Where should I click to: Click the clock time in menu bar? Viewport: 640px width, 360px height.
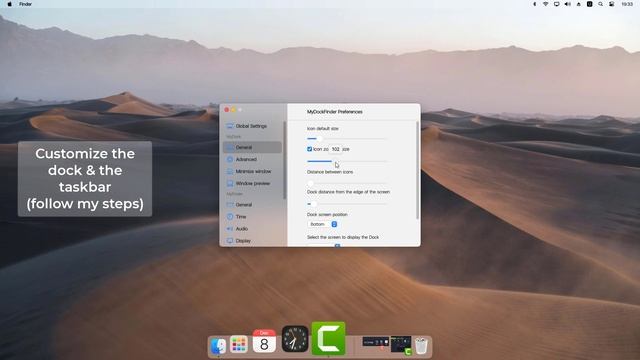[627, 4]
